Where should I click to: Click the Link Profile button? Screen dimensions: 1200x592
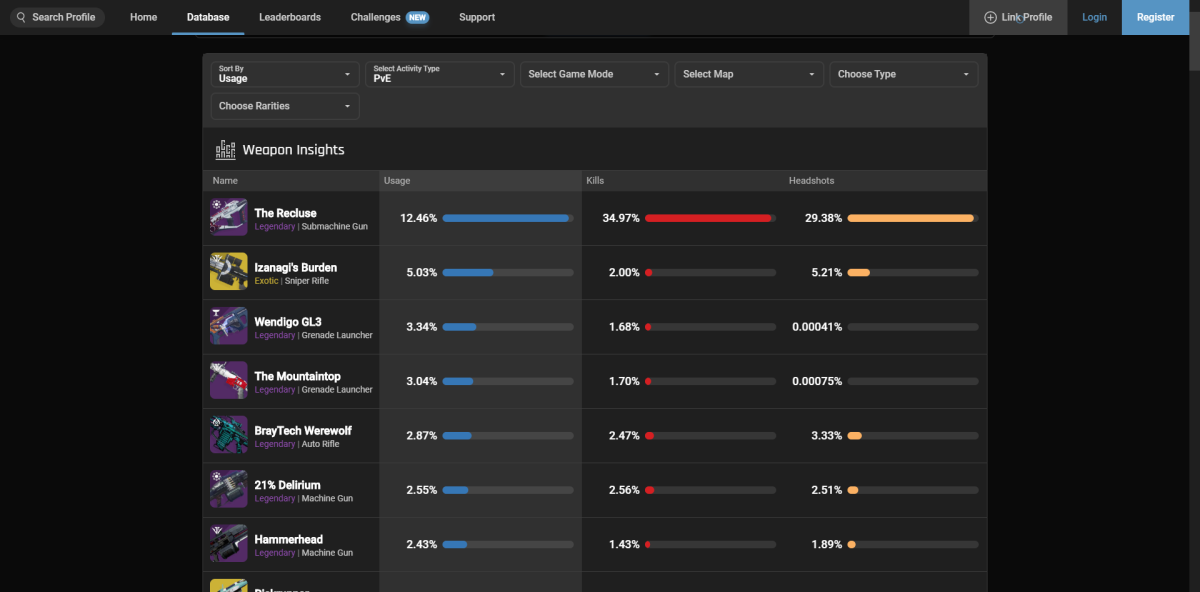(x=1018, y=17)
